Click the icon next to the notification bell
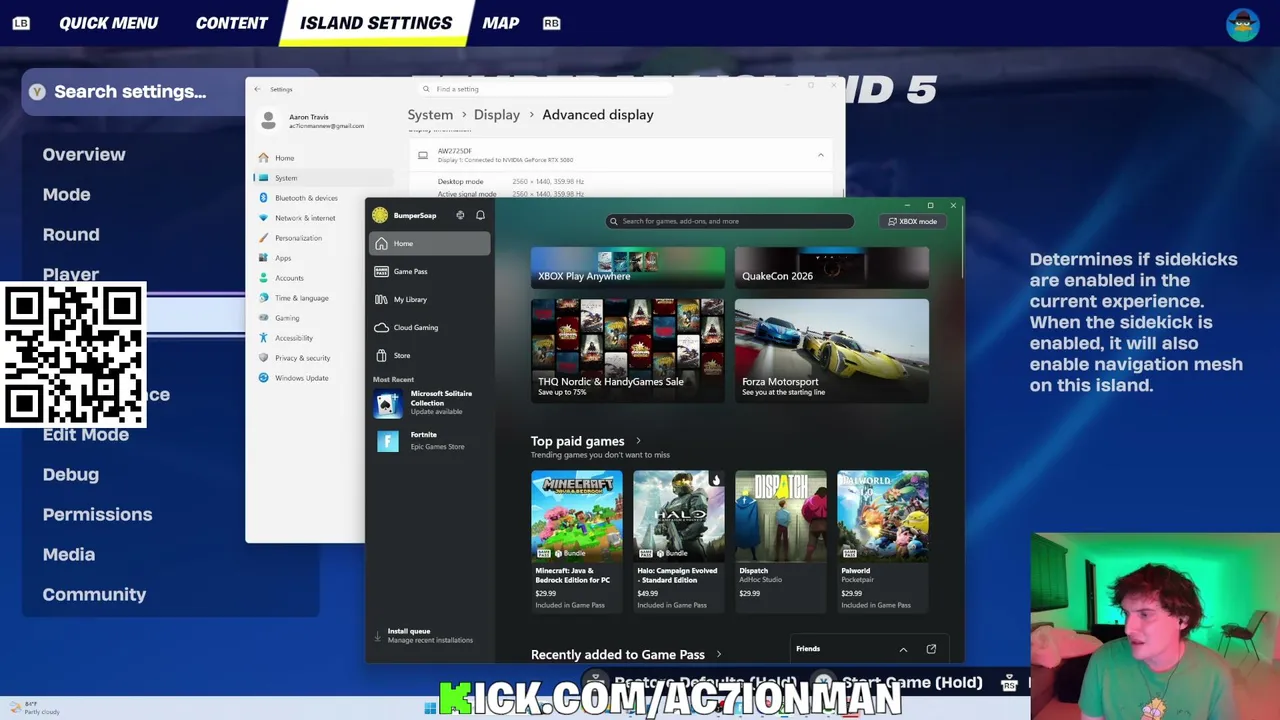The height and width of the screenshot is (720, 1280). pos(460,215)
